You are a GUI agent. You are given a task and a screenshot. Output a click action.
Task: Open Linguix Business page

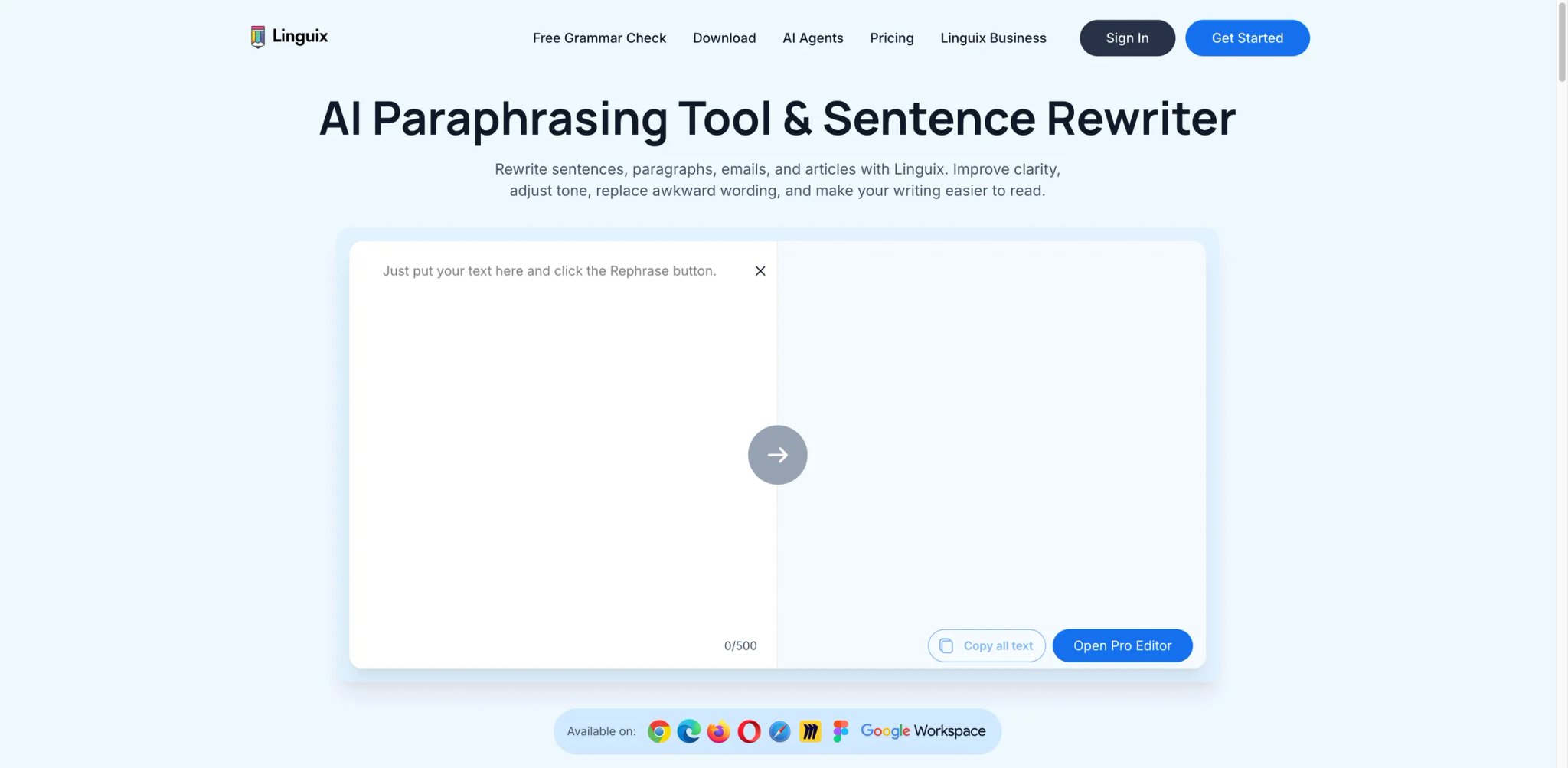pyautogui.click(x=993, y=38)
